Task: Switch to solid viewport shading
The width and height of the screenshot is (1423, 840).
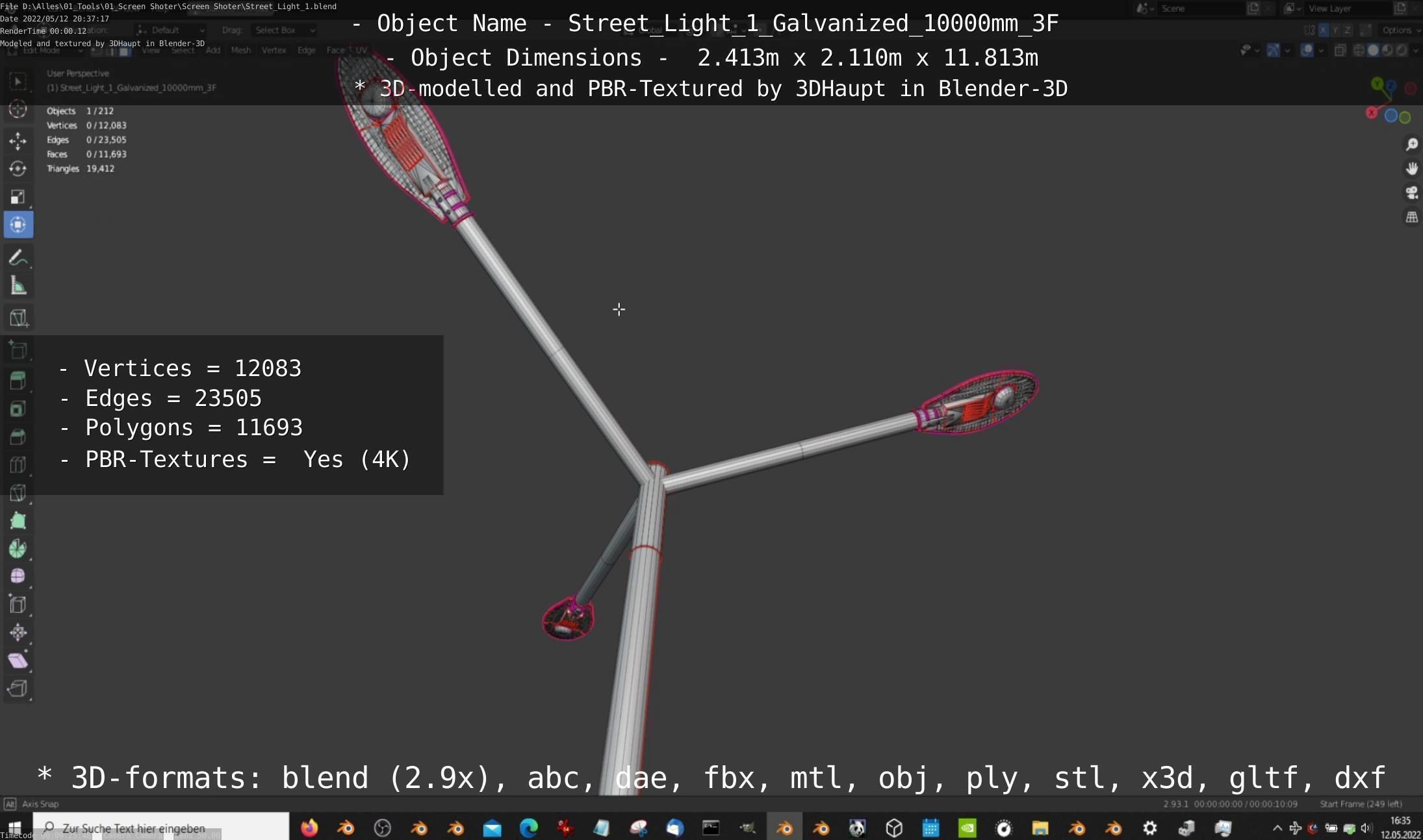Action: pyautogui.click(x=1373, y=50)
